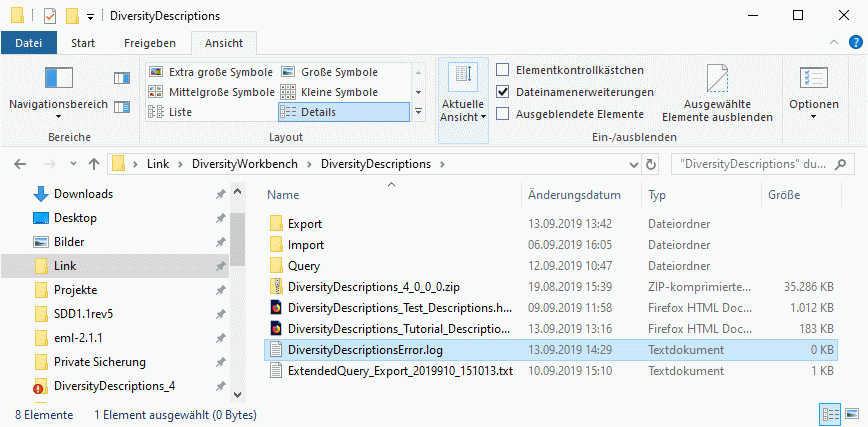
Task: Select DiversityDescriptionsError.log file
Action: point(551,350)
